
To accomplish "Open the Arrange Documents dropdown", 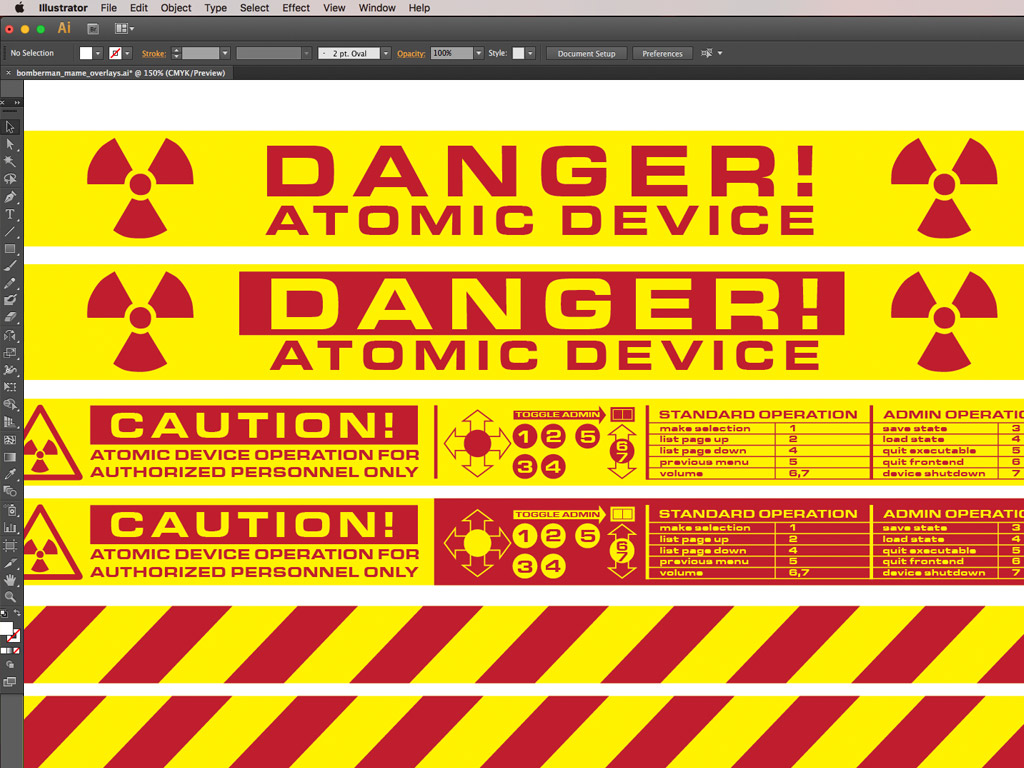I will (124, 29).
